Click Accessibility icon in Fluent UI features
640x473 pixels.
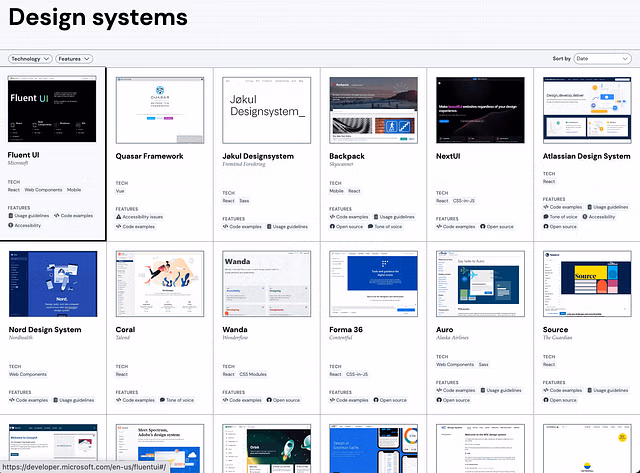11,225
